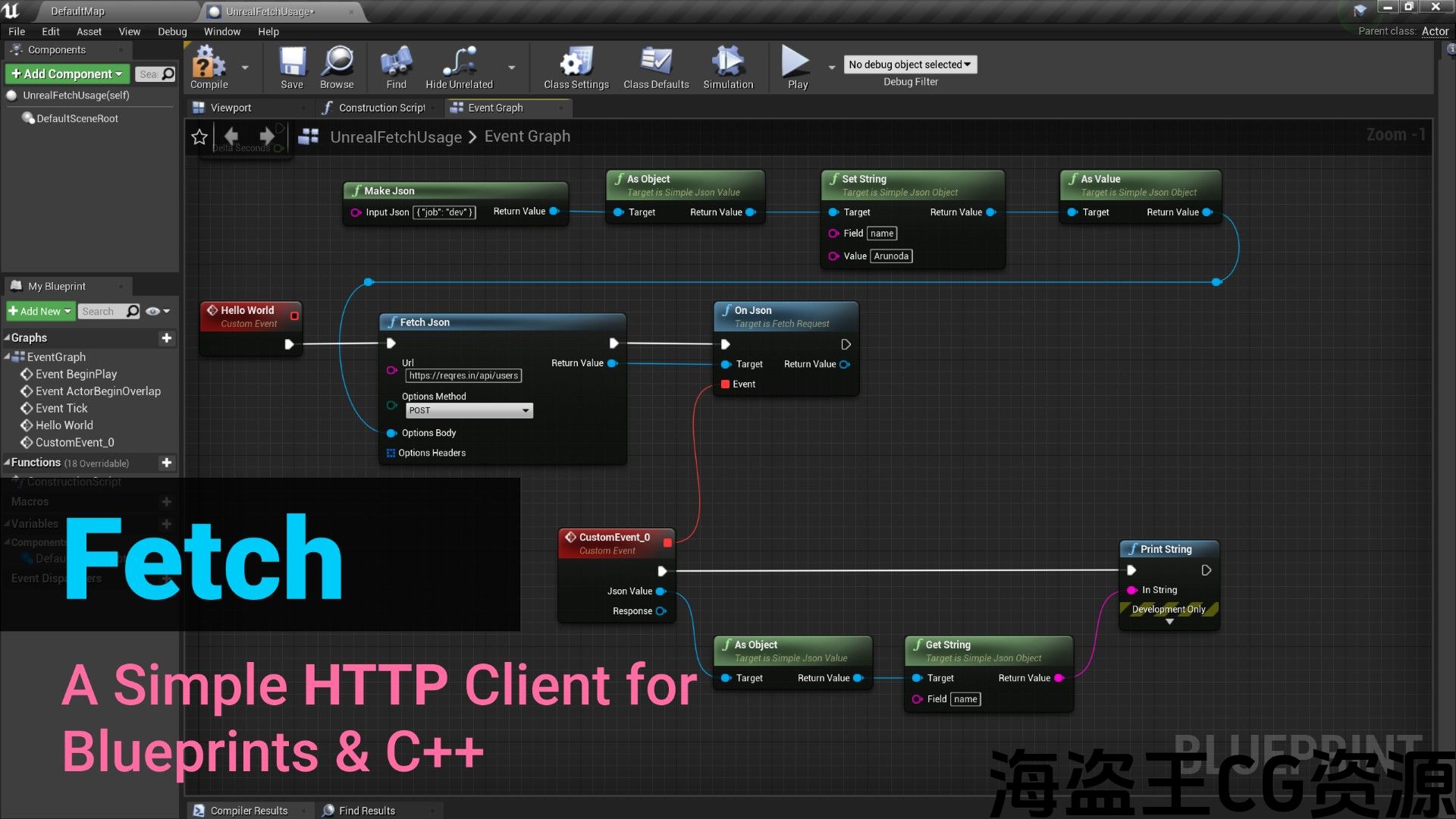Click the Add Component button

tap(67, 74)
